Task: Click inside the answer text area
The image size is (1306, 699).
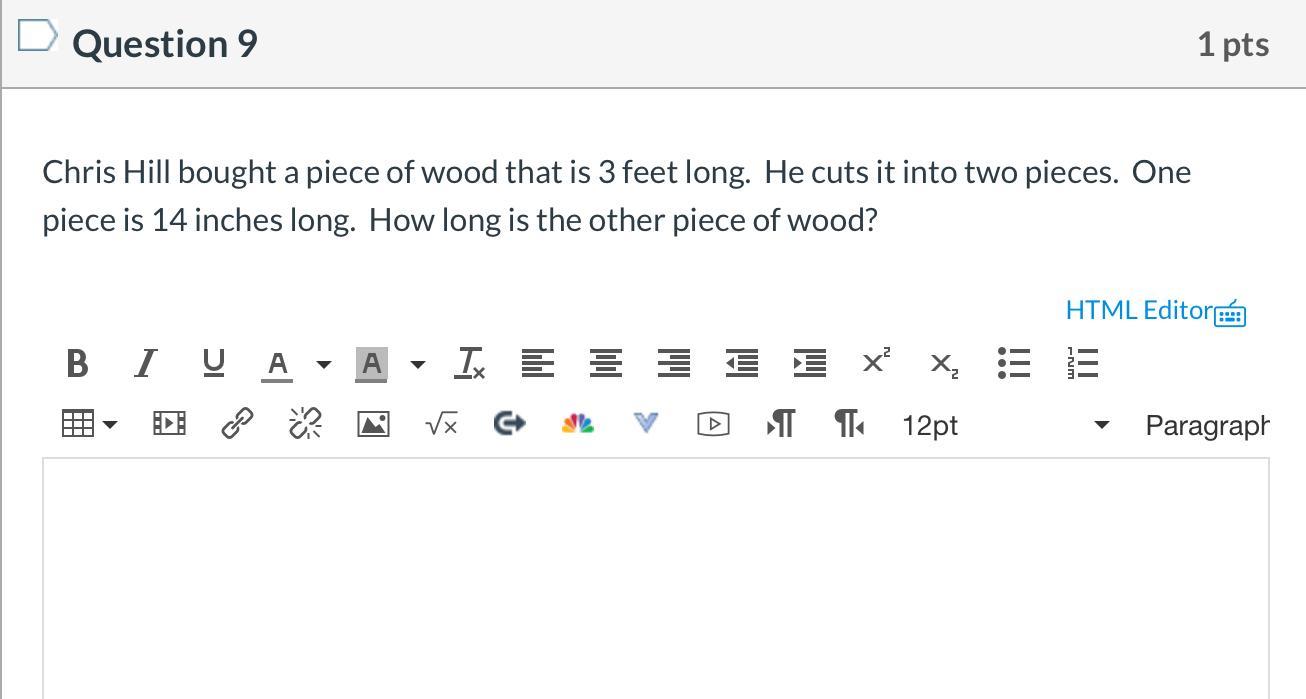Action: (656, 578)
